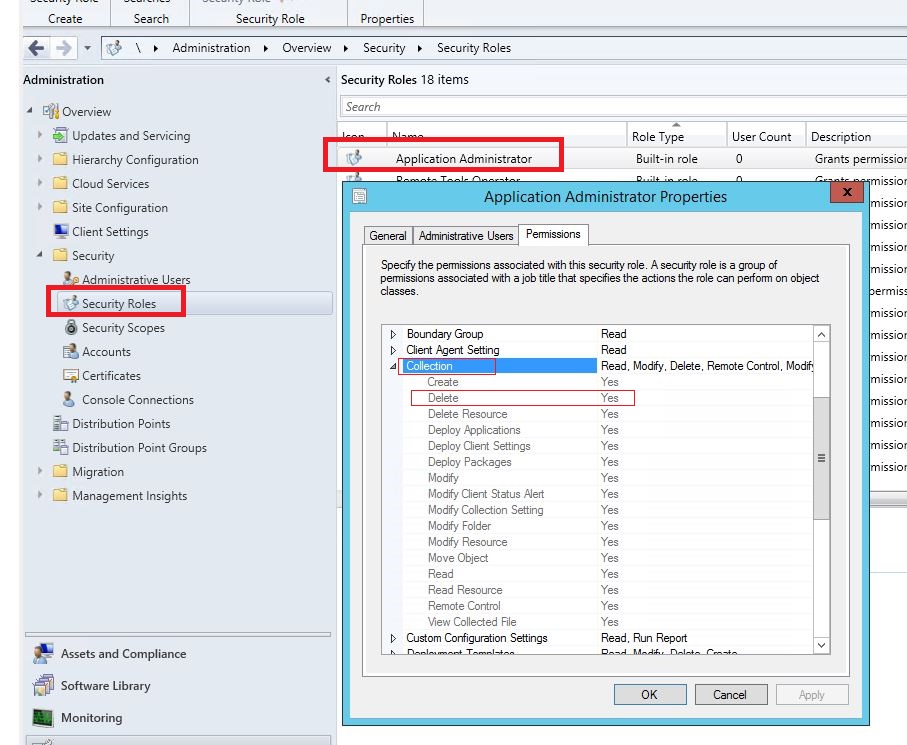Select the Accounts node icon
The height and width of the screenshot is (745, 907).
(70, 351)
